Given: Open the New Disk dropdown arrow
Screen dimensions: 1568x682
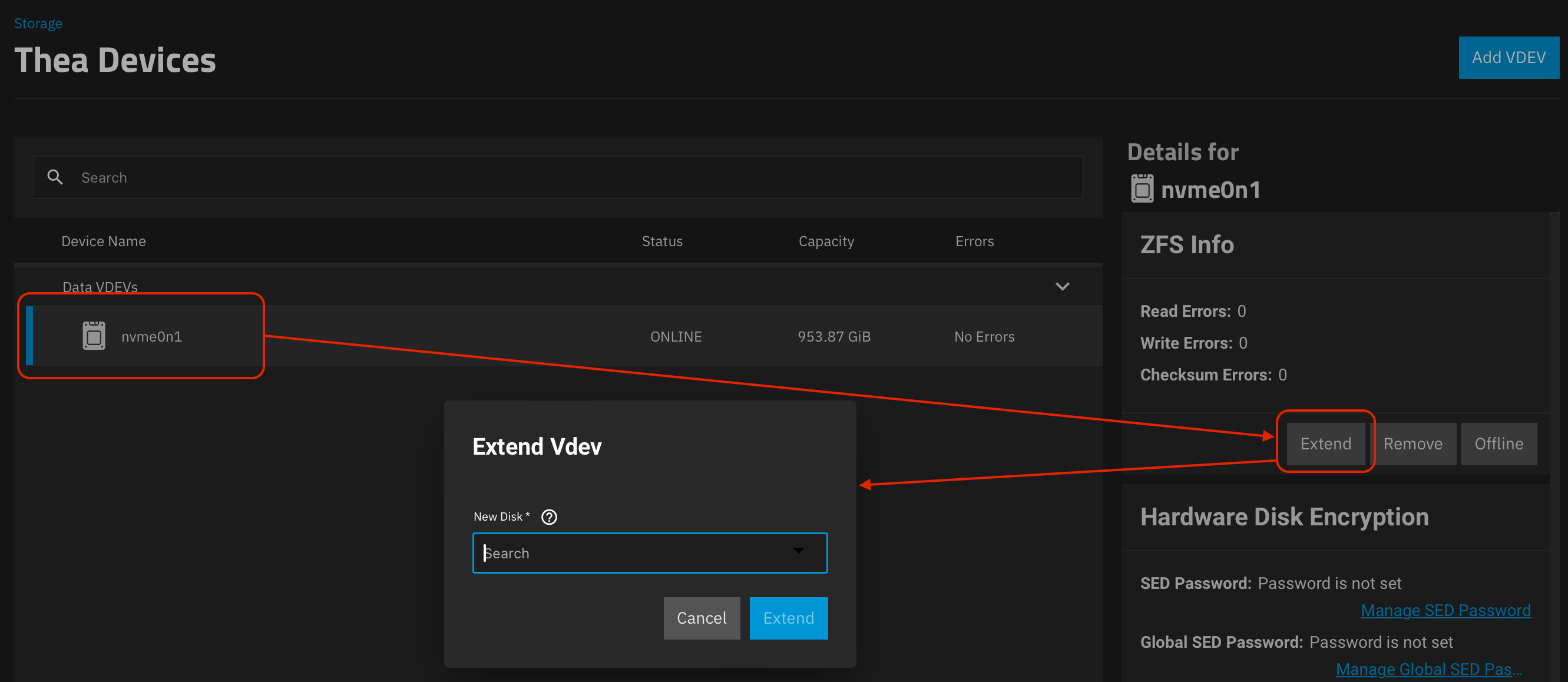Looking at the screenshot, I should (x=798, y=551).
